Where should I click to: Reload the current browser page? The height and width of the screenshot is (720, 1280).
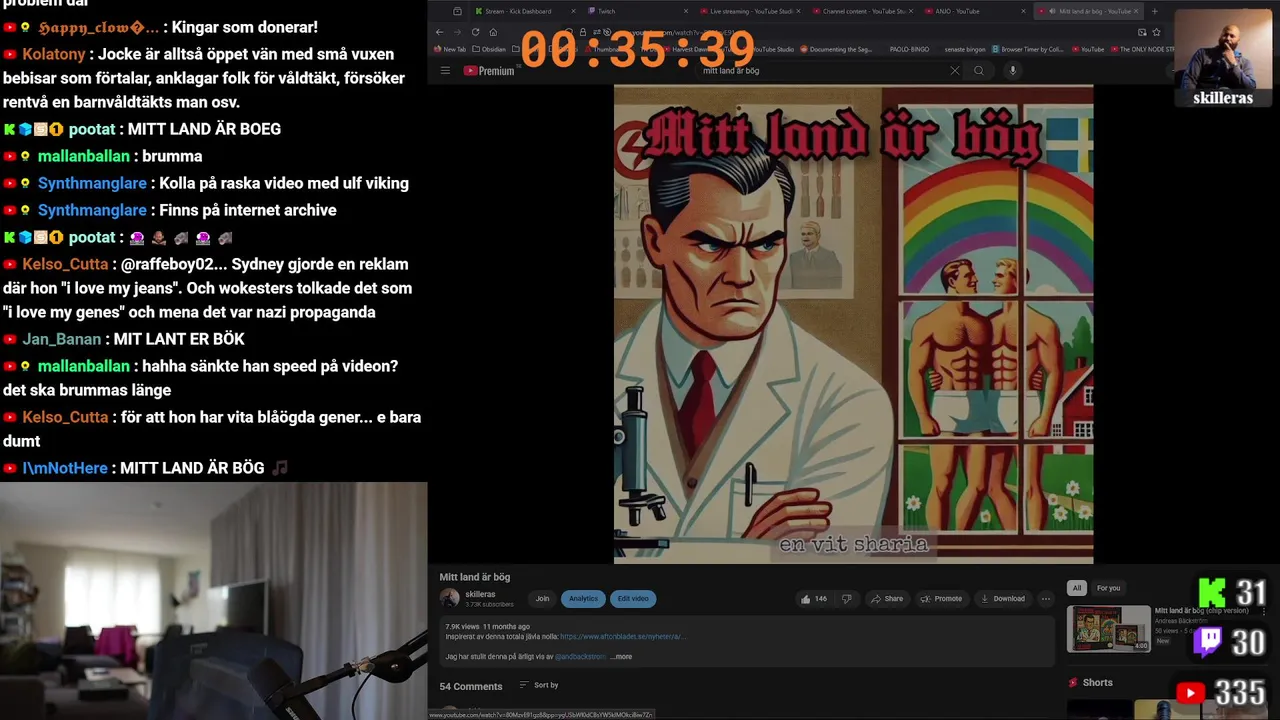coord(475,32)
